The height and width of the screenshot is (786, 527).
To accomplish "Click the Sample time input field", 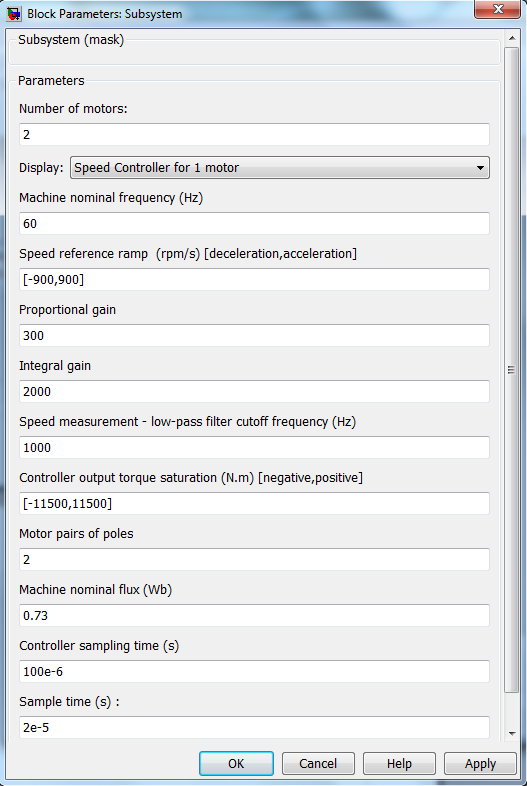I will coord(254,727).
